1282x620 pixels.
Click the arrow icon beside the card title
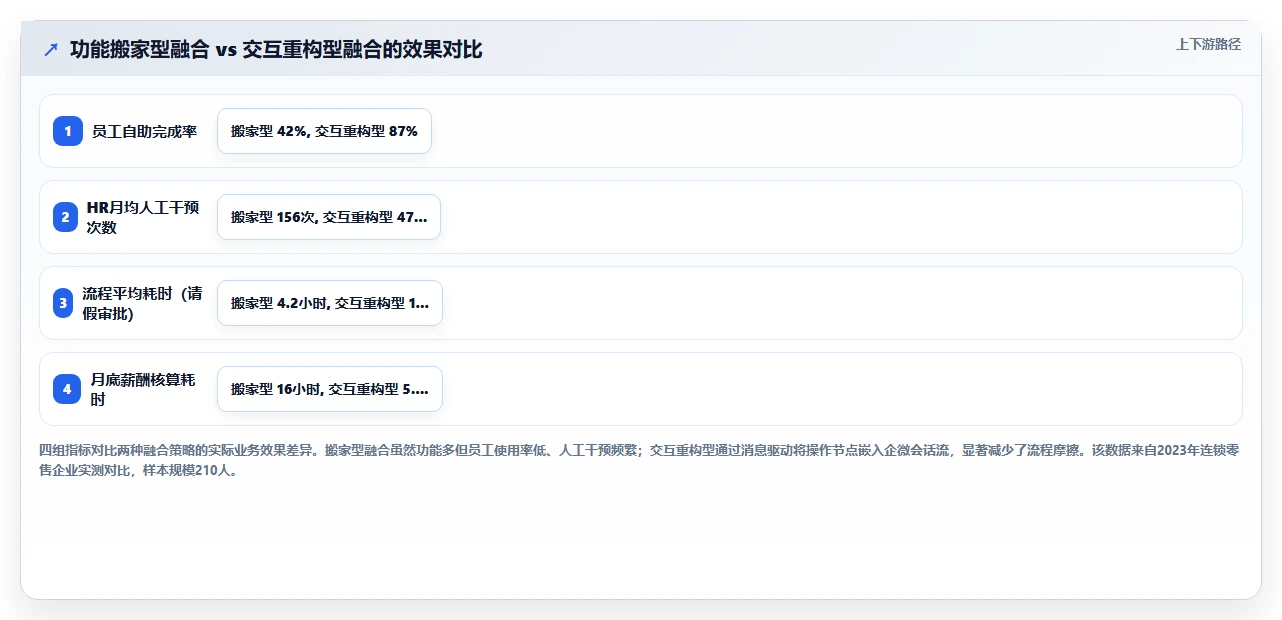pos(51,49)
